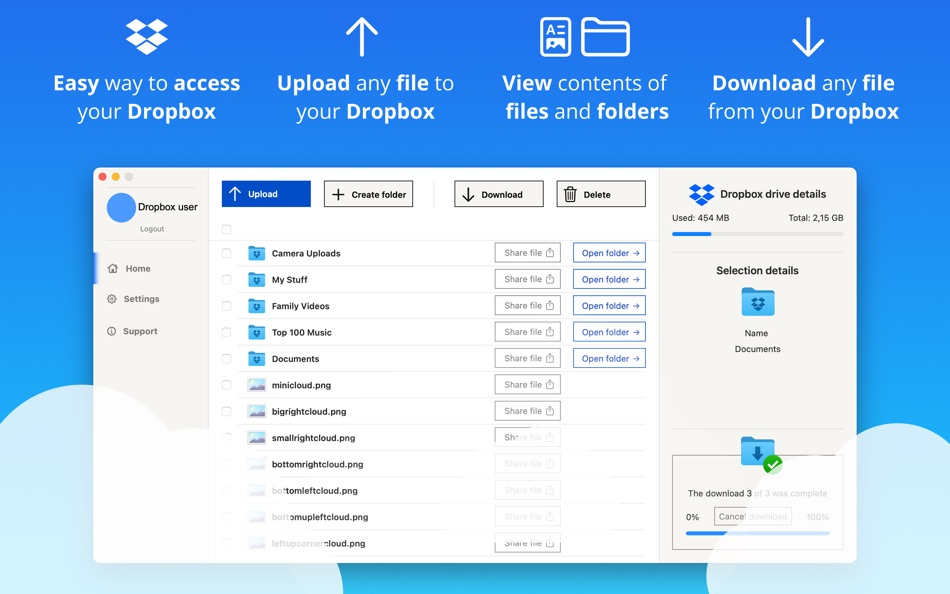Click the Dropbox logo in drive details

702,195
